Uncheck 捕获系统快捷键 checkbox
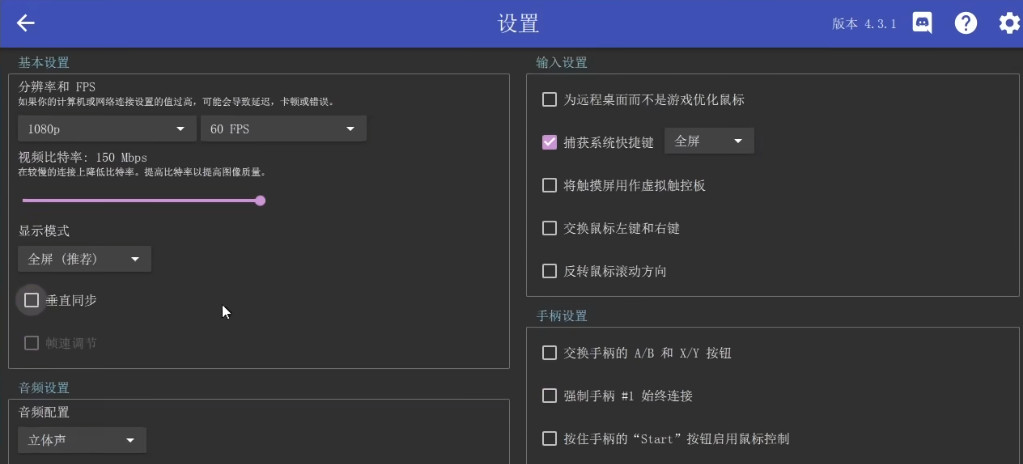 549,142
